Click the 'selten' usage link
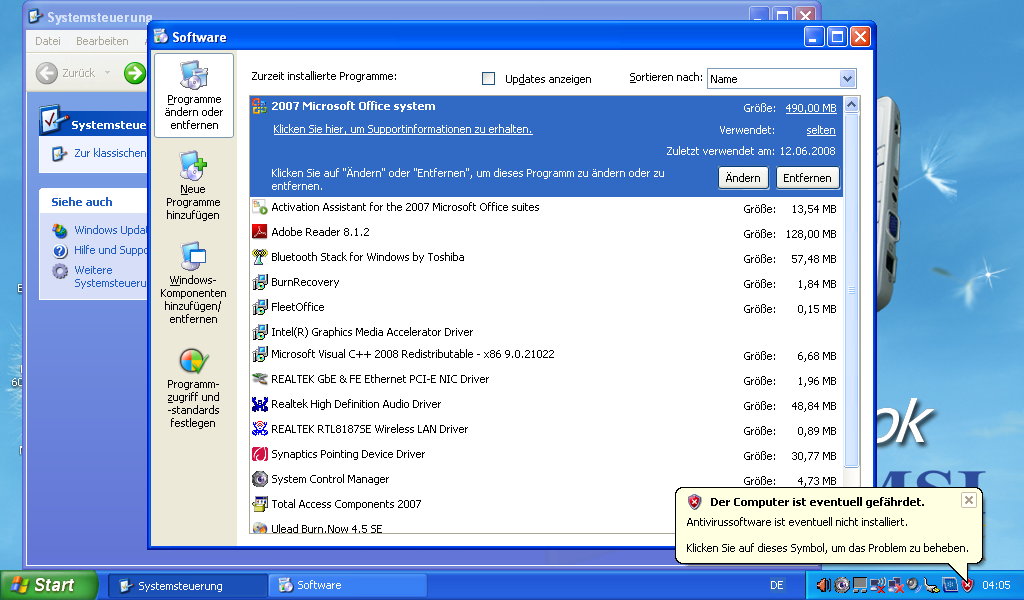 coord(821,131)
